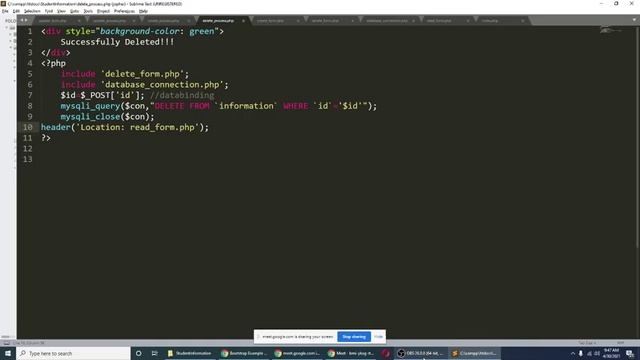Open the Preferences menu
Image resolution: width=640 pixels, height=360 pixels.
click(x=124, y=11)
